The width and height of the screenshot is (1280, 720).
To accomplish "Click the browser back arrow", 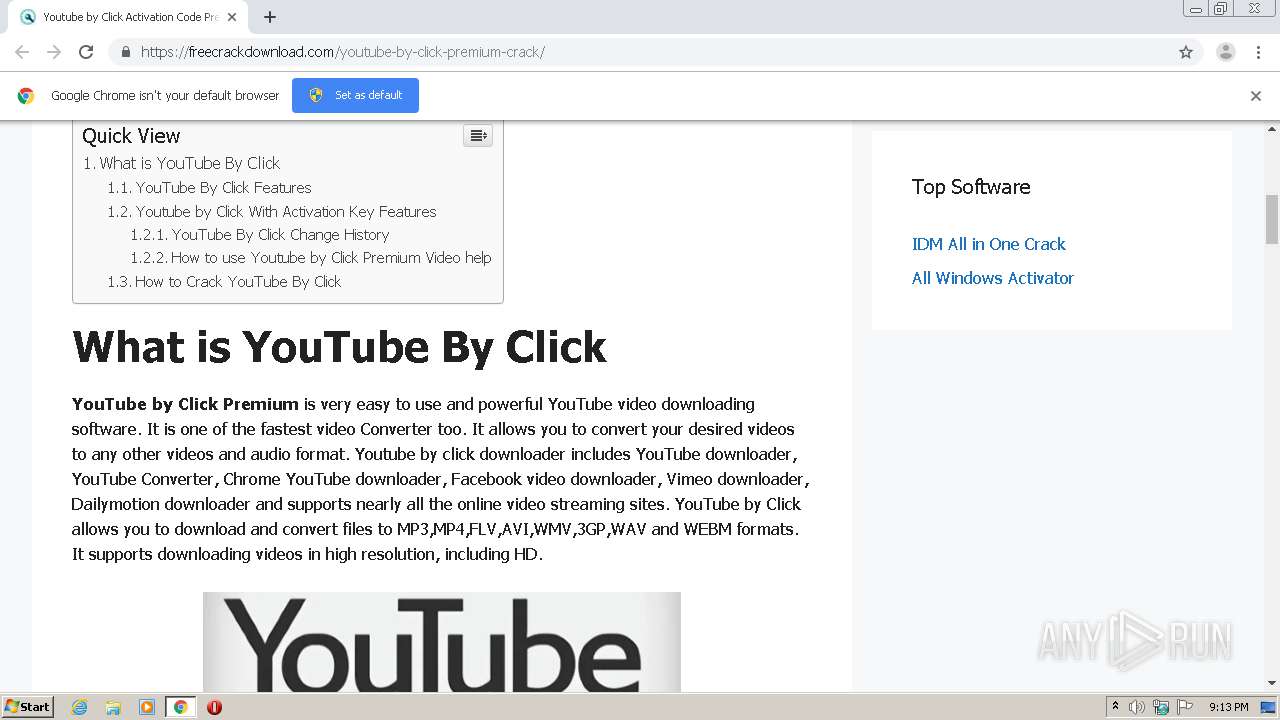I will pyautogui.click(x=22, y=52).
